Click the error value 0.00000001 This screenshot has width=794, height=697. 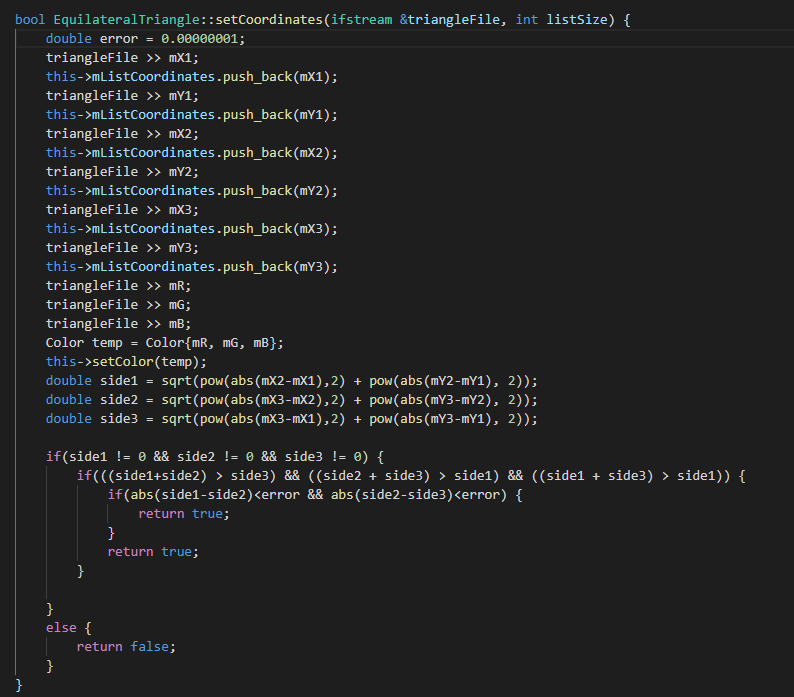click(x=200, y=39)
